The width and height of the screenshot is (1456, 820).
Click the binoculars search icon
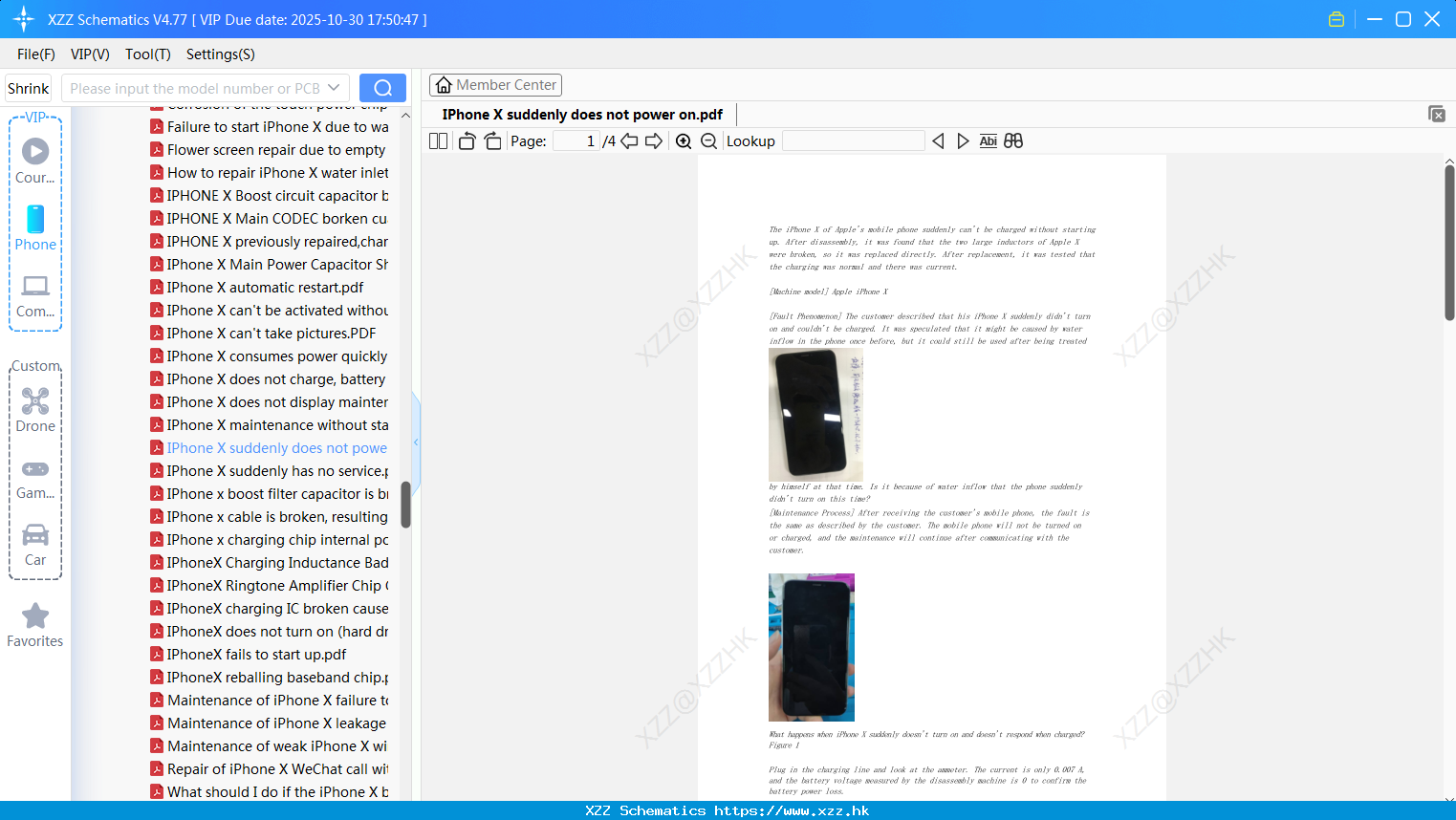coord(1013,140)
